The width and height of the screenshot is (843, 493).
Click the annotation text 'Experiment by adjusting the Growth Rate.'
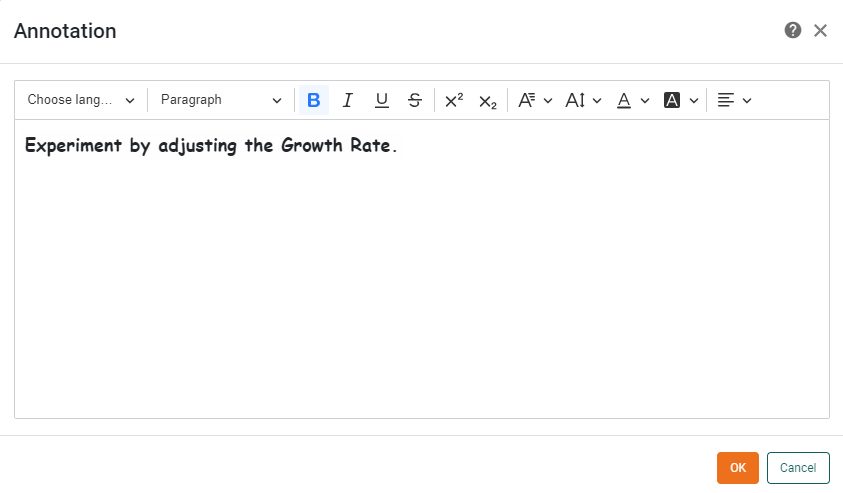pyautogui.click(x=211, y=146)
